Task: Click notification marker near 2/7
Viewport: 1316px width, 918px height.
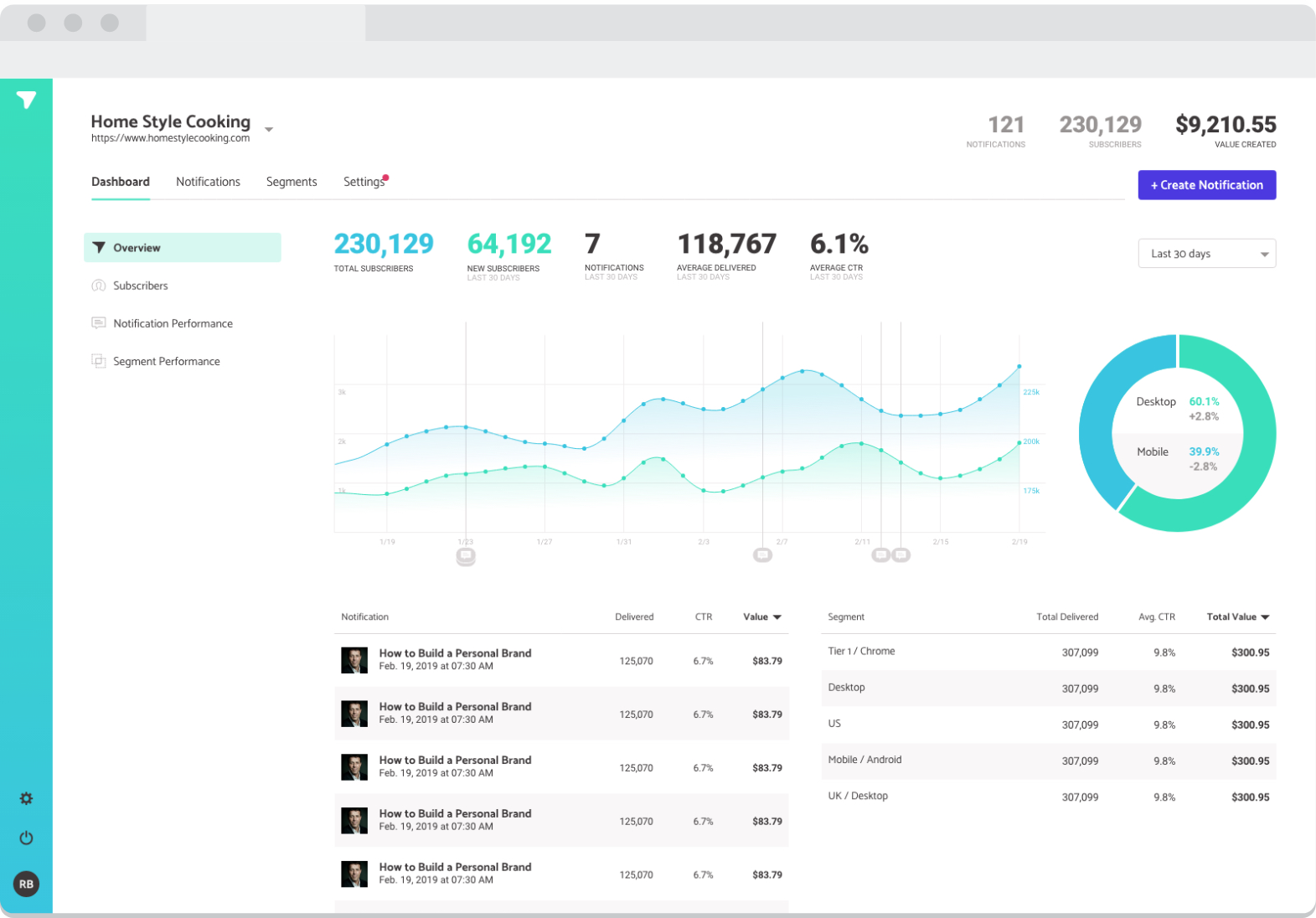Action: (x=762, y=554)
